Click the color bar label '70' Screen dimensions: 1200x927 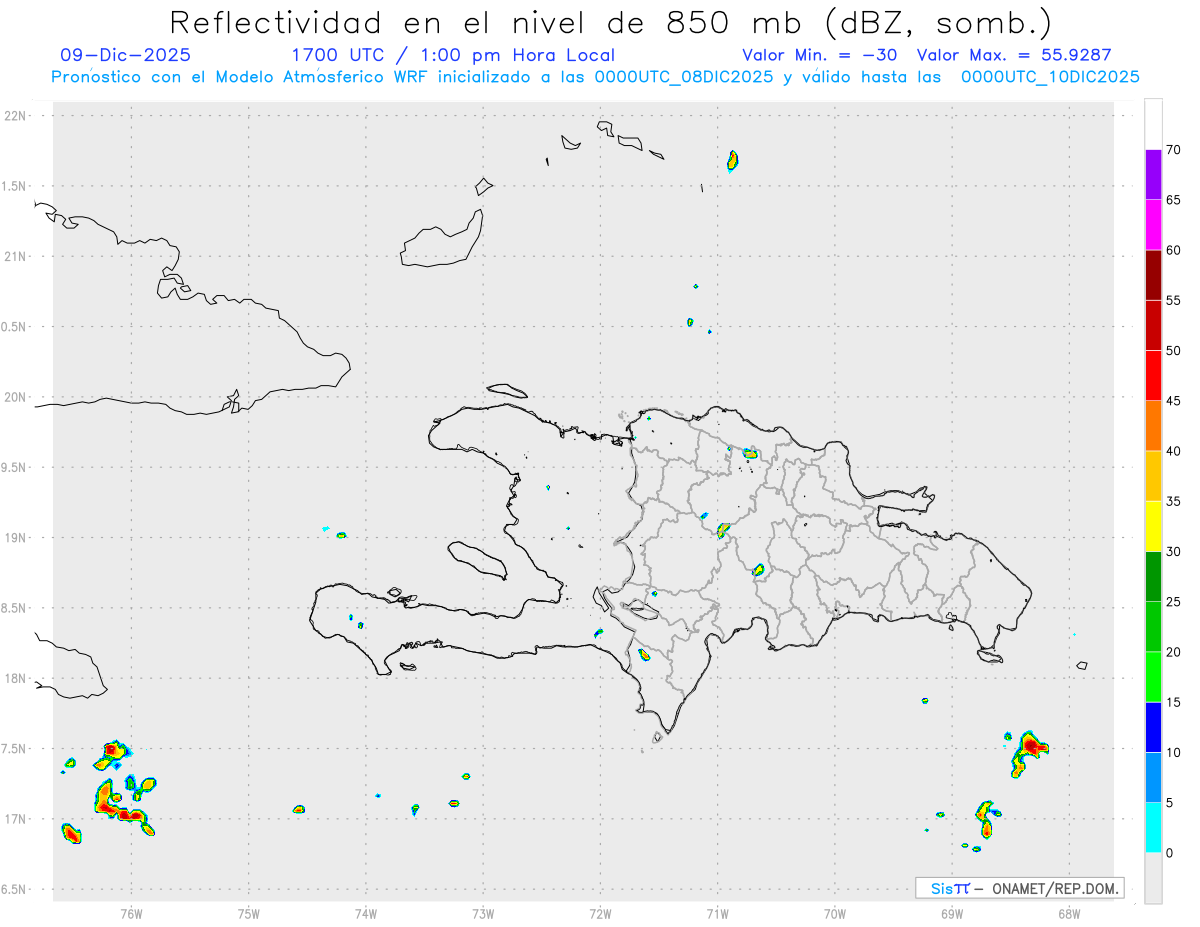(x=1174, y=150)
